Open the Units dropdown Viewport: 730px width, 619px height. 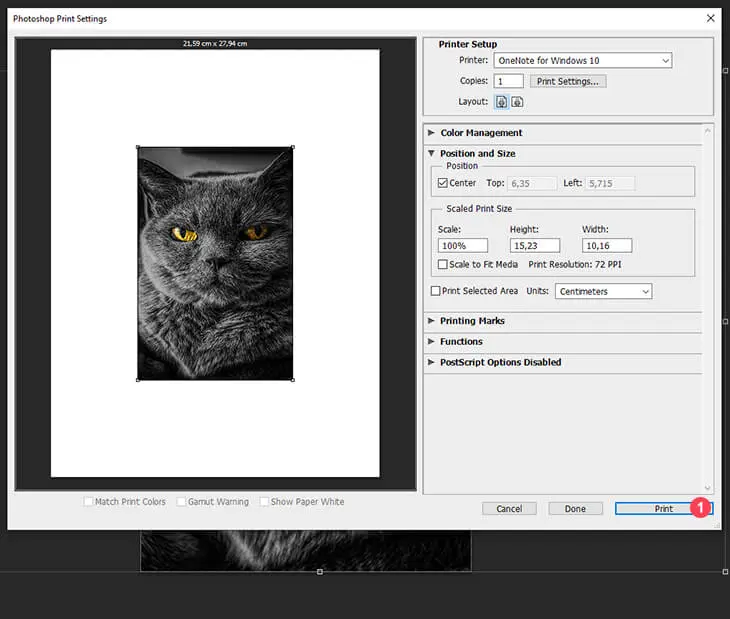pos(603,291)
